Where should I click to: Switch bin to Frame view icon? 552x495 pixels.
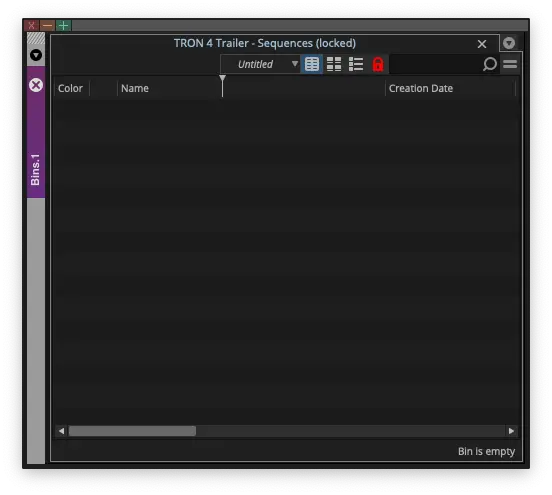click(334, 64)
